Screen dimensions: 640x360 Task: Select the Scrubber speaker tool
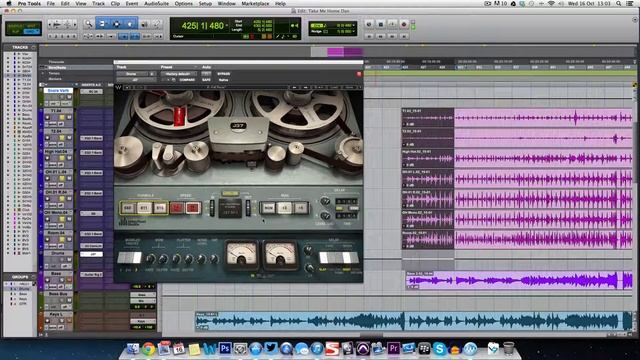point(144,24)
